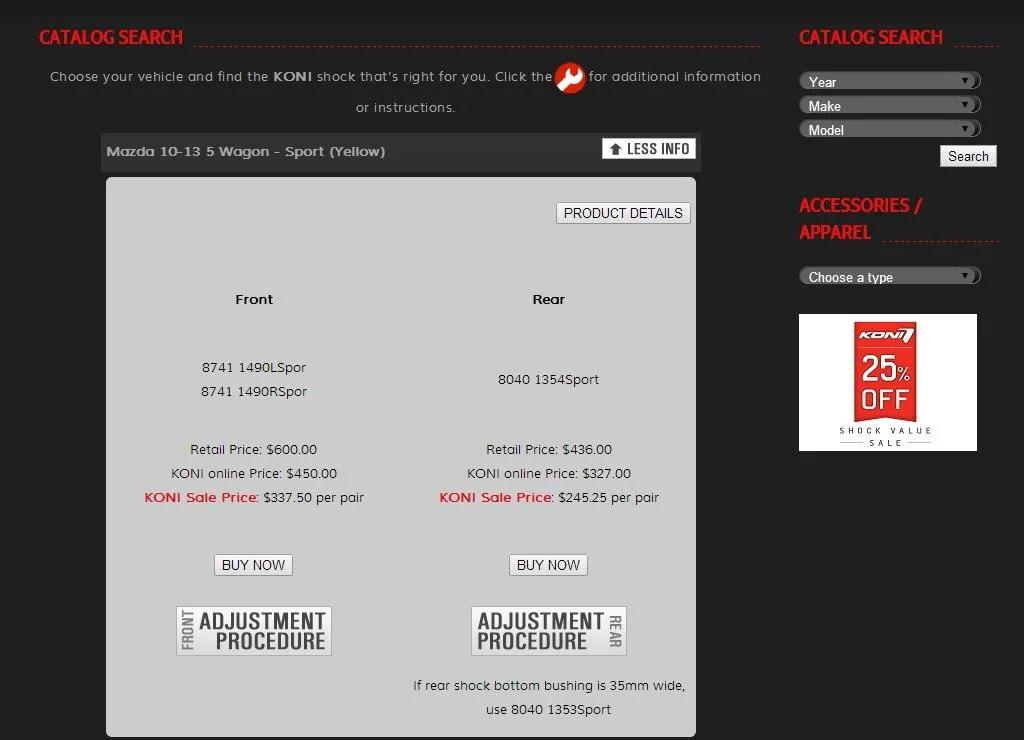Screen dimensions: 1024x740
Task: Click the KONI 25% OFF sale banner
Action: point(887,382)
